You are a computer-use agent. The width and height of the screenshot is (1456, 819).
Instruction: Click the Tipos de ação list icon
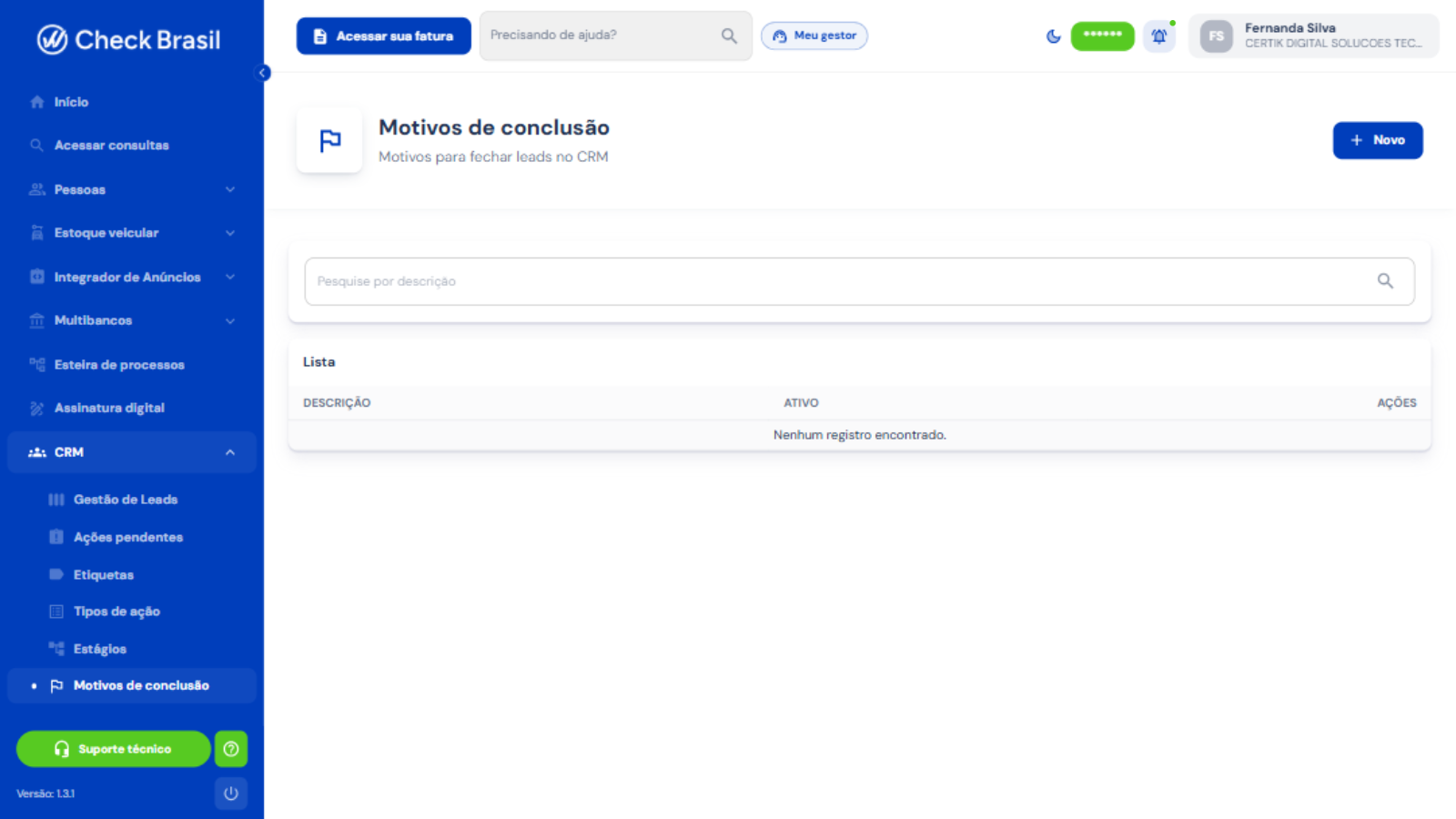(x=56, y=612)
